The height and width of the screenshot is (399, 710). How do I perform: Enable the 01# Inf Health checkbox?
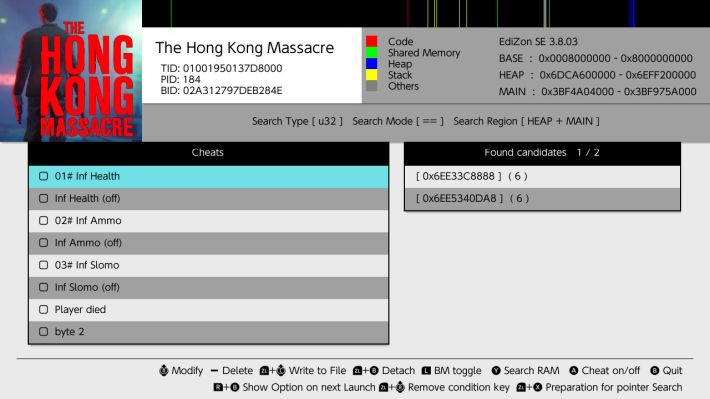pyautogui.click(x=43, y=176)
